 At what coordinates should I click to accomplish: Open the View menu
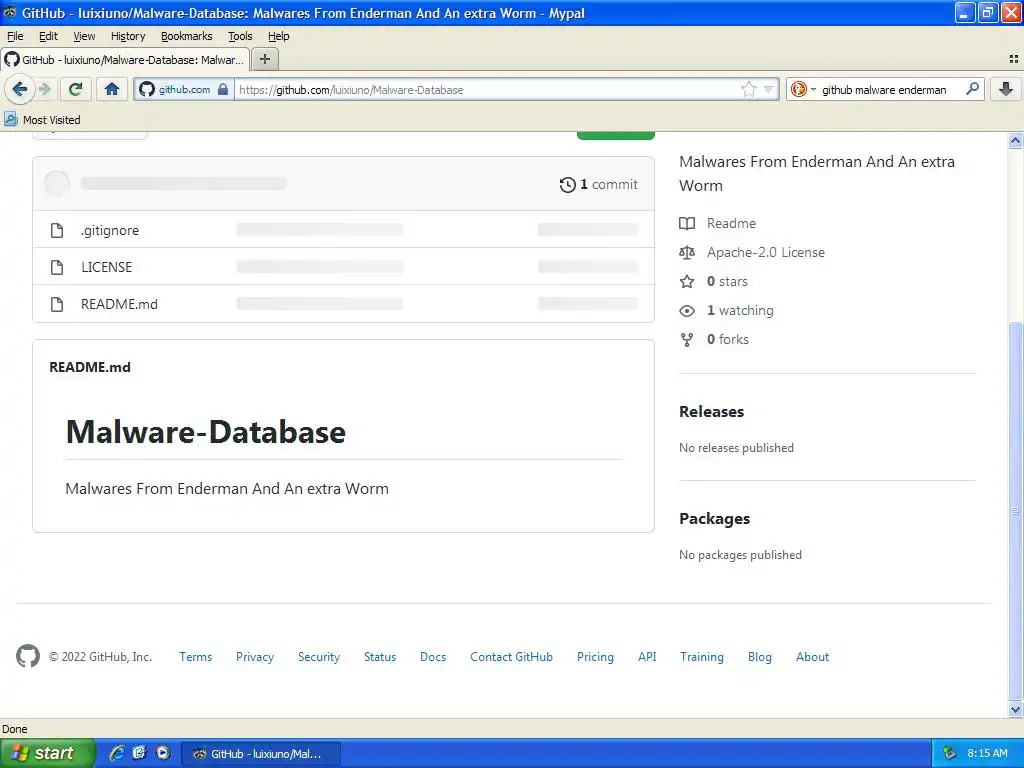[x=84, y=36]
